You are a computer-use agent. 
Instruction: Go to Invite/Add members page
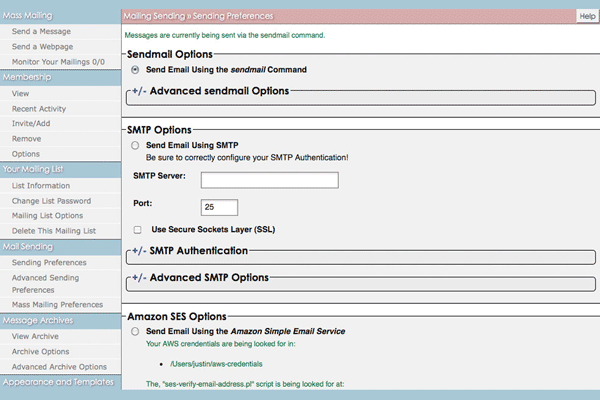click(33, 123)
